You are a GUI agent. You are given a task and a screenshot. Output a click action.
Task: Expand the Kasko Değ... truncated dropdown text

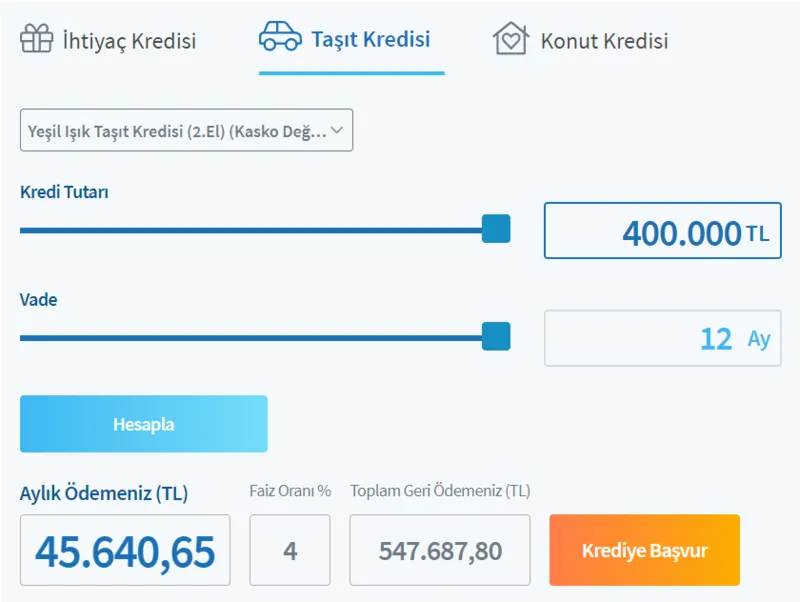[310, 130]
